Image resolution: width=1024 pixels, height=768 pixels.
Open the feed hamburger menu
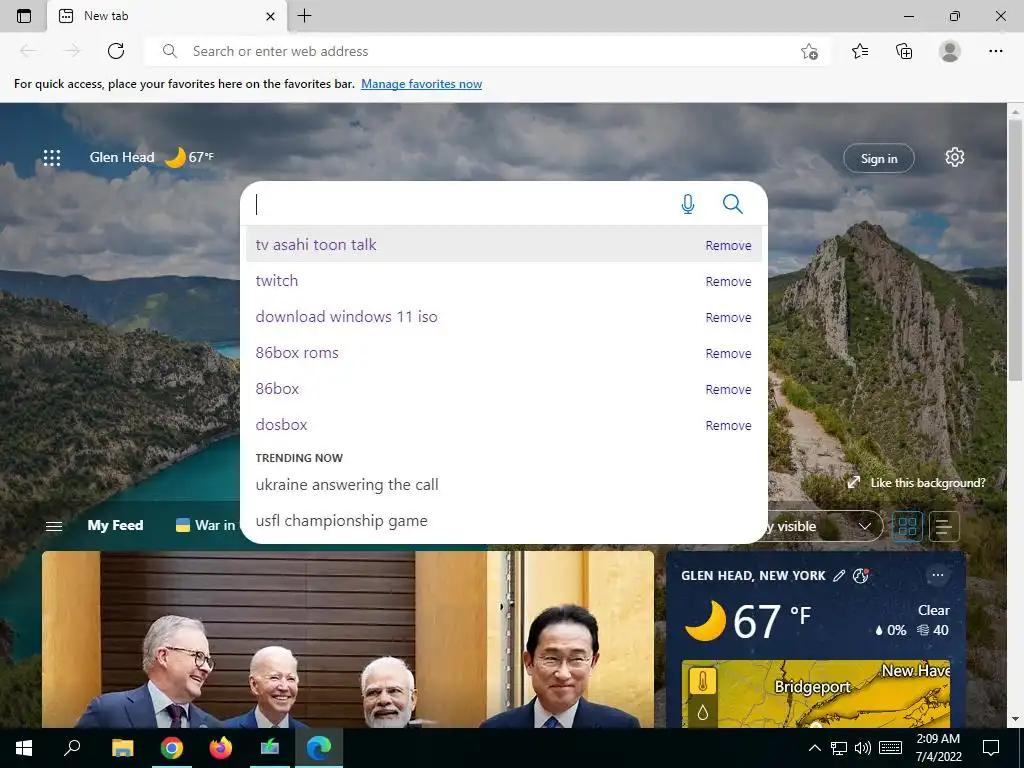click(54, 526)
